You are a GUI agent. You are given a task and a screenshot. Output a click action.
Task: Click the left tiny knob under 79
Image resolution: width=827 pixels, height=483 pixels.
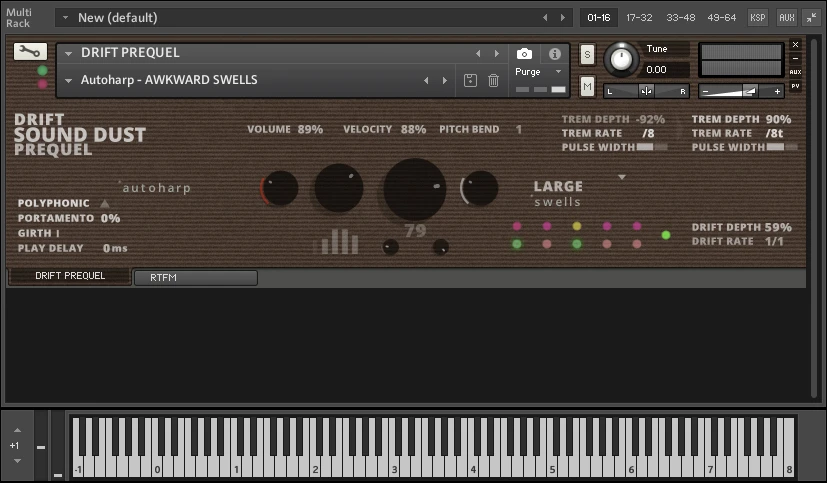pyautogui.click(x=390, y=247)
